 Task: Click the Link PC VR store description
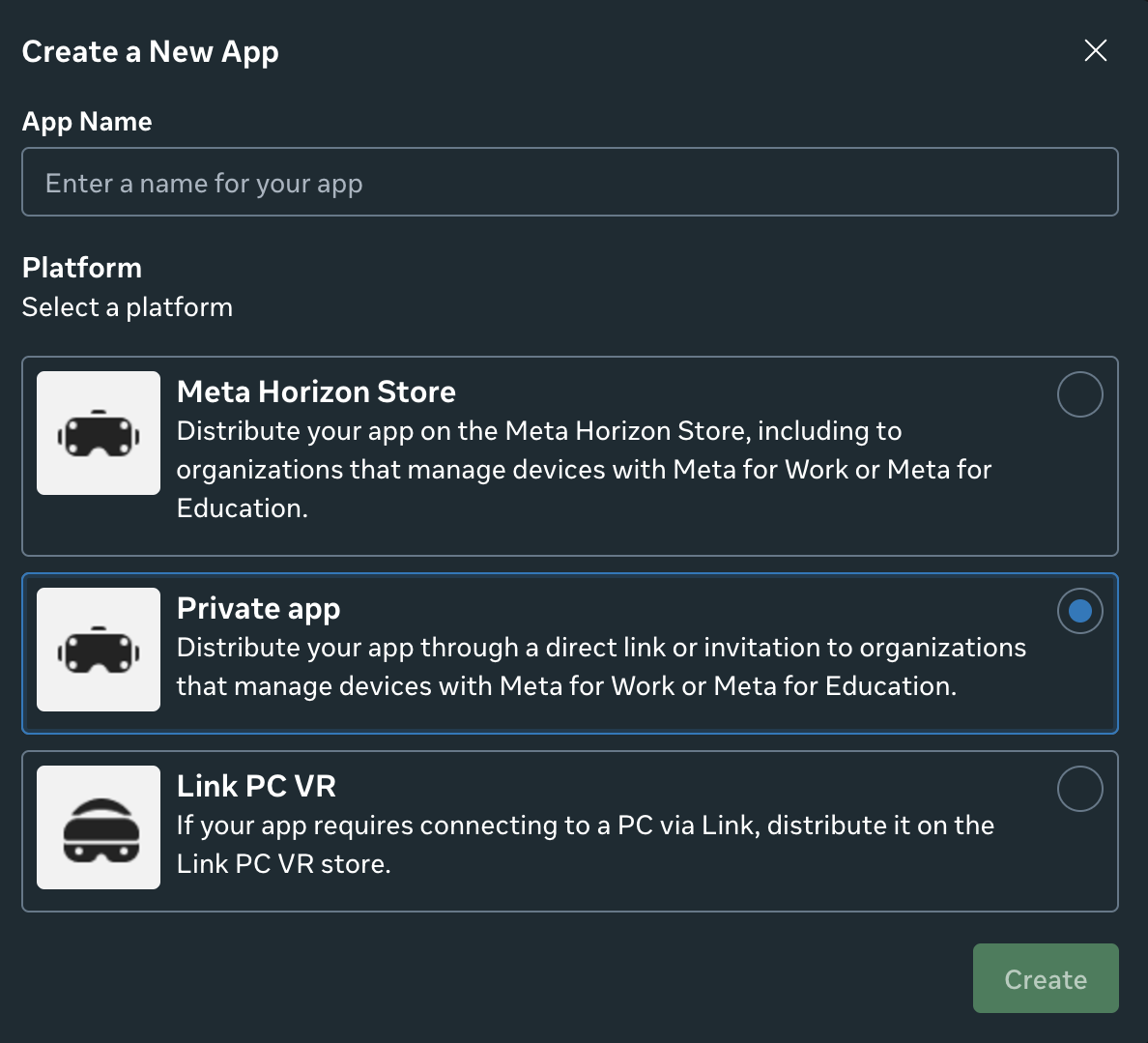tap(585, 845)
